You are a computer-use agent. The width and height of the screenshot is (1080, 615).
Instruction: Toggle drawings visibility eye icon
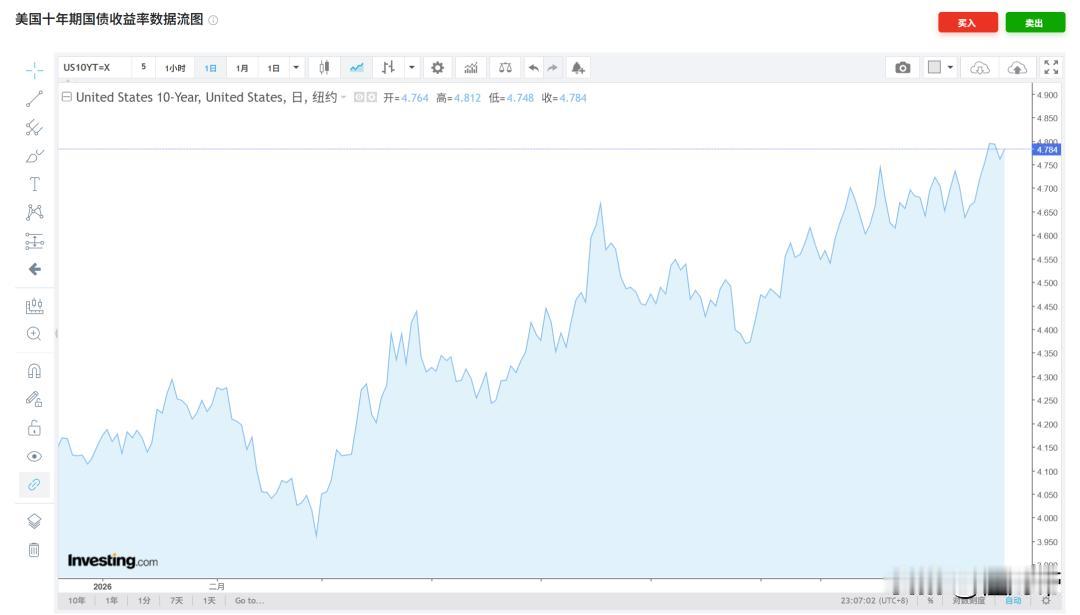34,457
